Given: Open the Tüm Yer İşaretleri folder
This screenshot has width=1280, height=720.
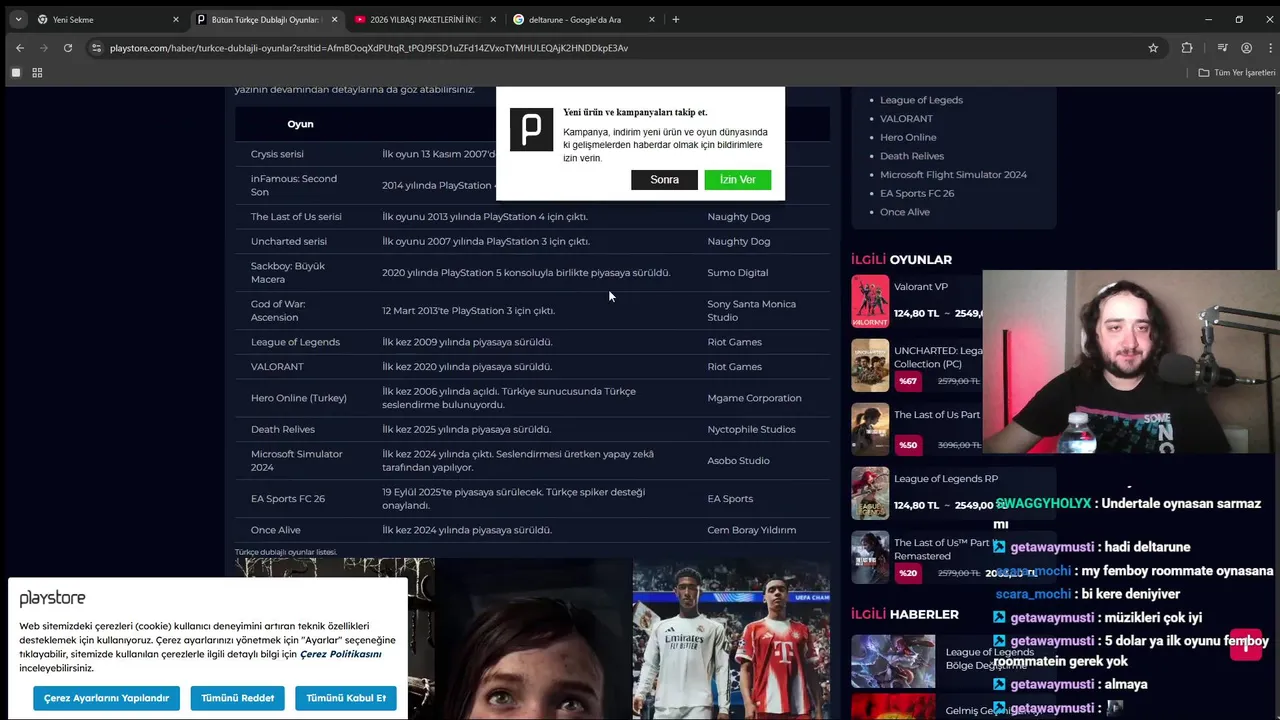Looking at the screenshot, I should 1237,73.
